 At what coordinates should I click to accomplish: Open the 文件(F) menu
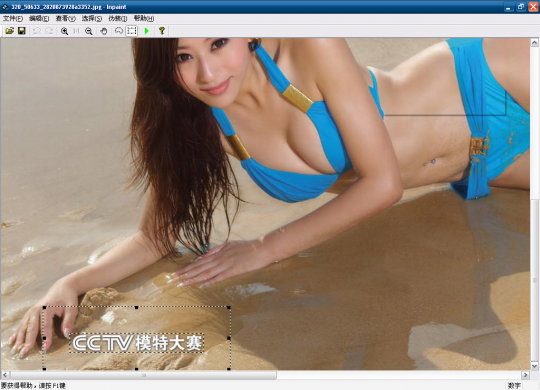[x=13, y=19]
